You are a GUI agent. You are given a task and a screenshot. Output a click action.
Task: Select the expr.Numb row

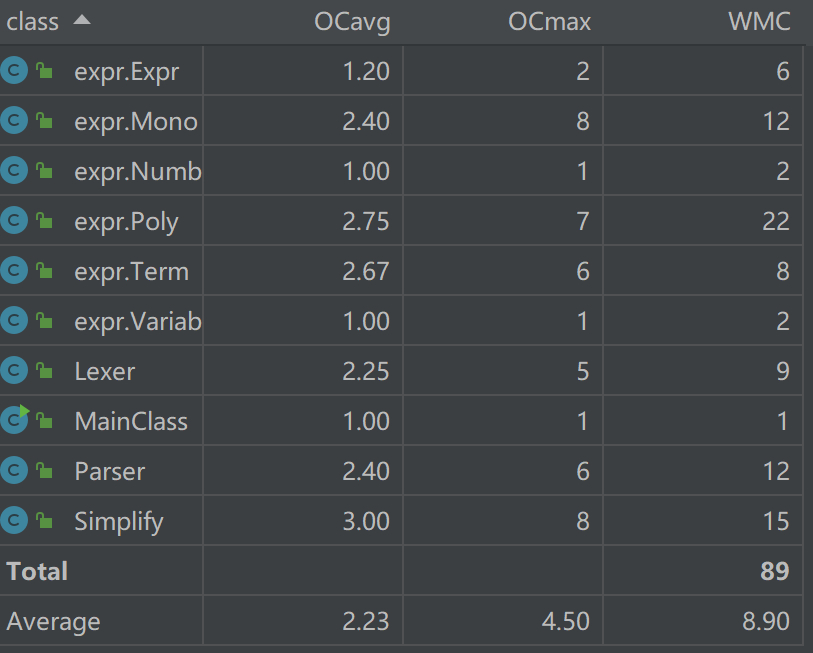tap(138, 171)
